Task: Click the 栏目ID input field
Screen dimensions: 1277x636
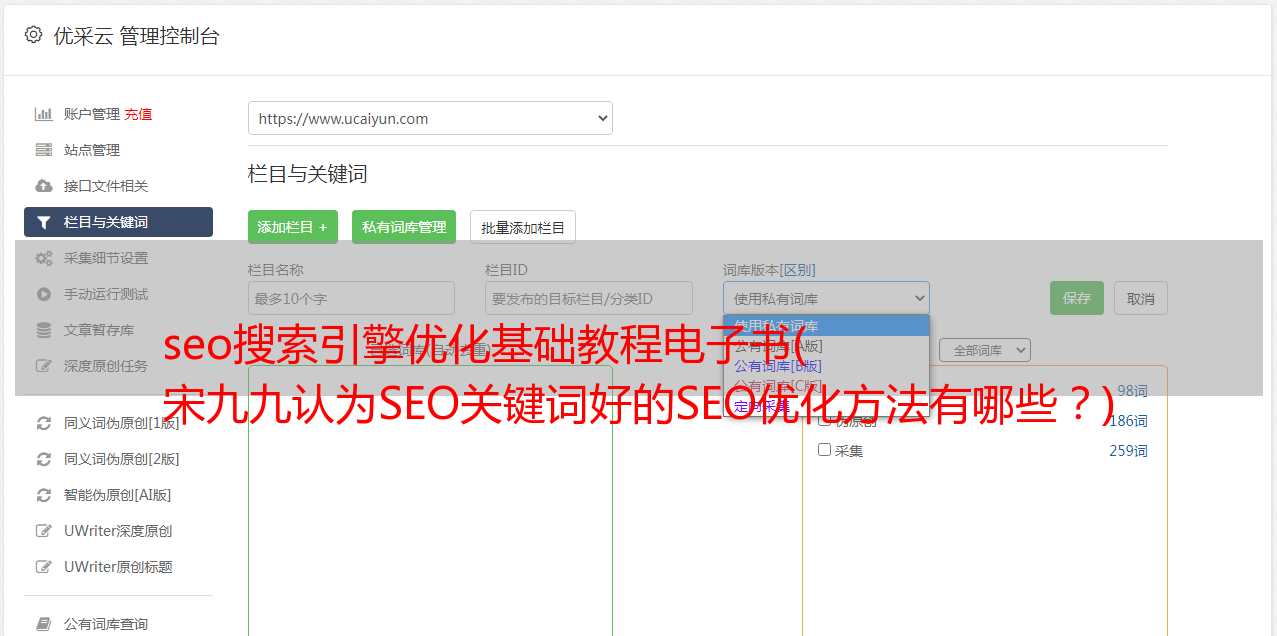Action: (589, 298)
